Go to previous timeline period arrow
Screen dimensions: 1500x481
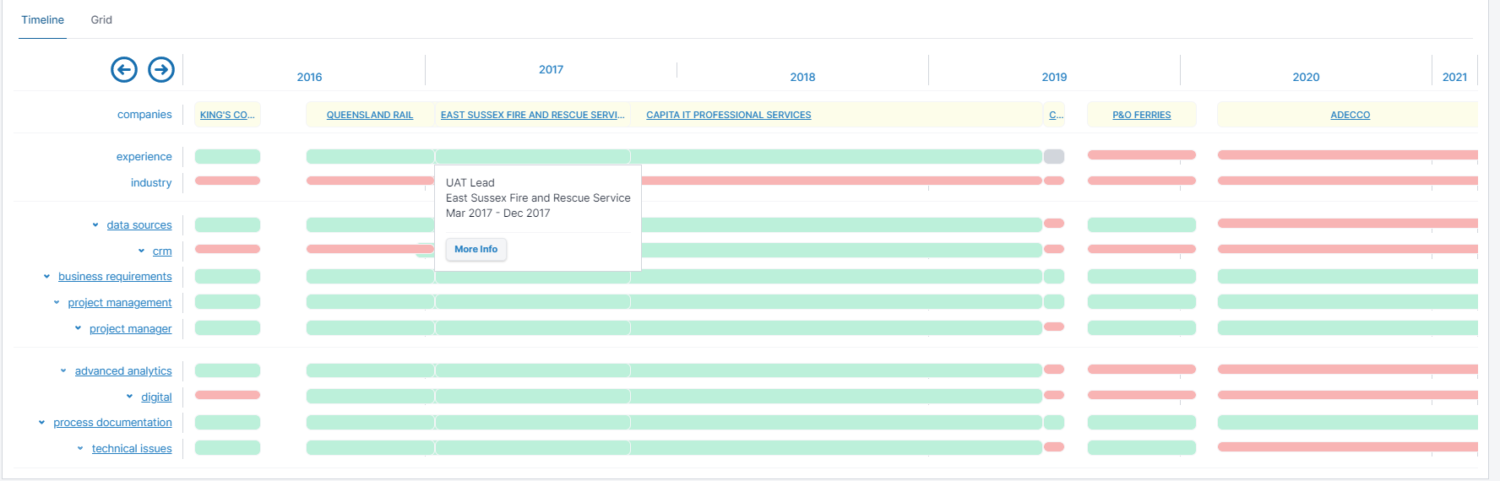pos(123,69)
